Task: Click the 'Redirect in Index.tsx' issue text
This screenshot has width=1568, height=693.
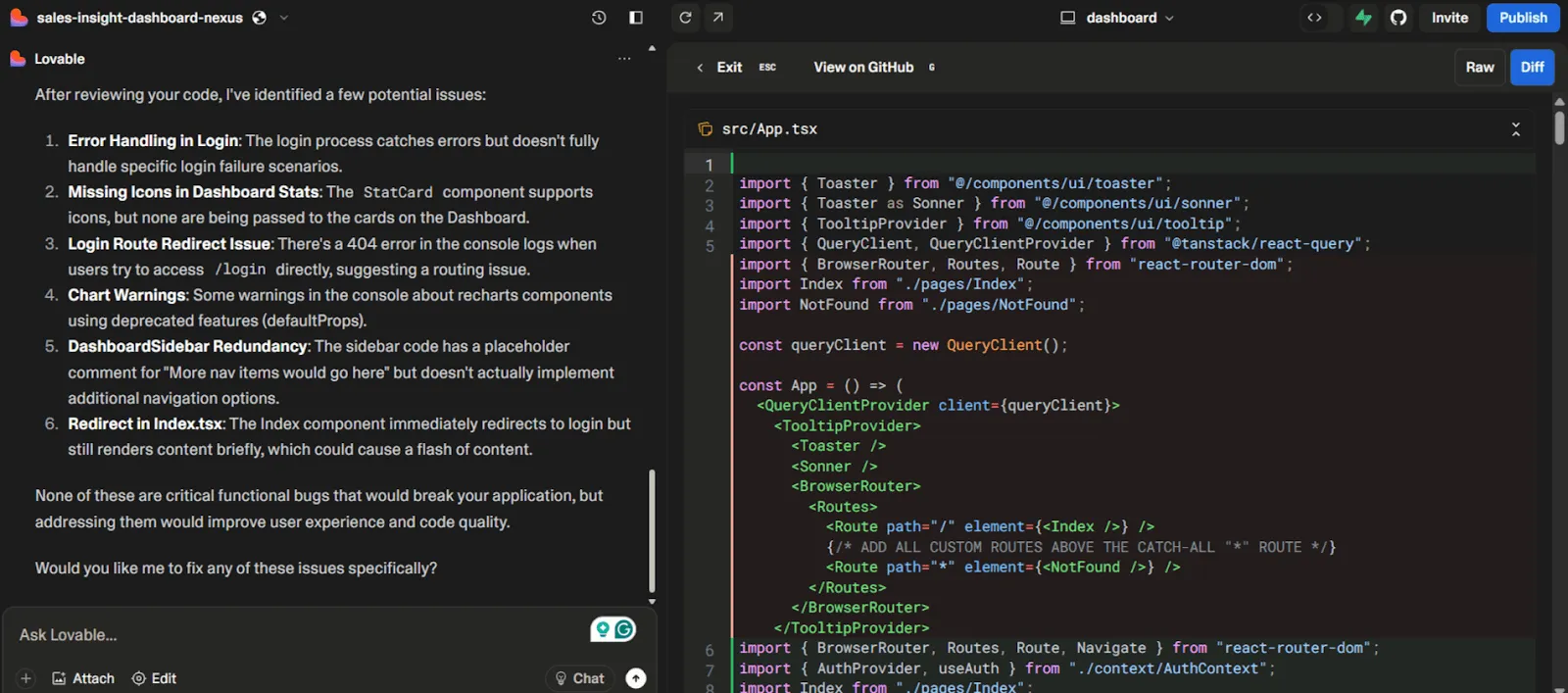Action: pyautogui.click(x=146, y=423)
